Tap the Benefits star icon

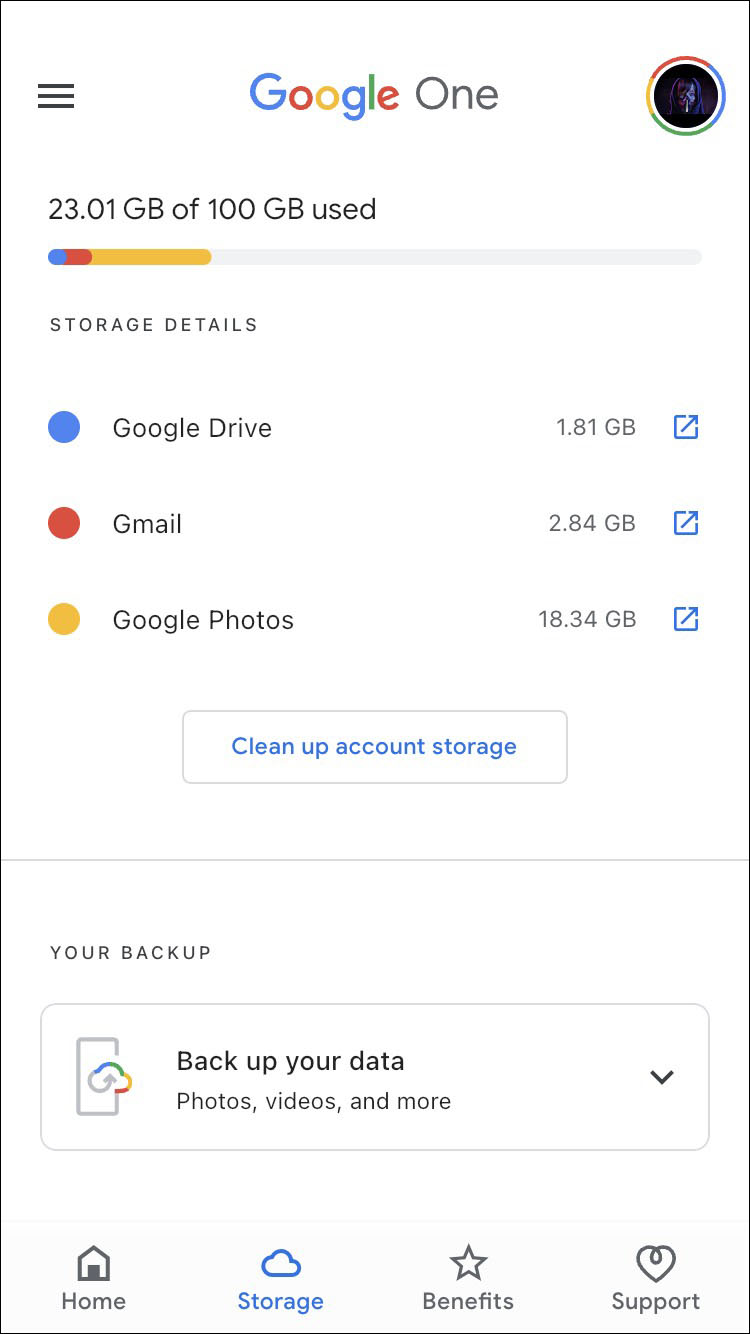[468, 1263]
